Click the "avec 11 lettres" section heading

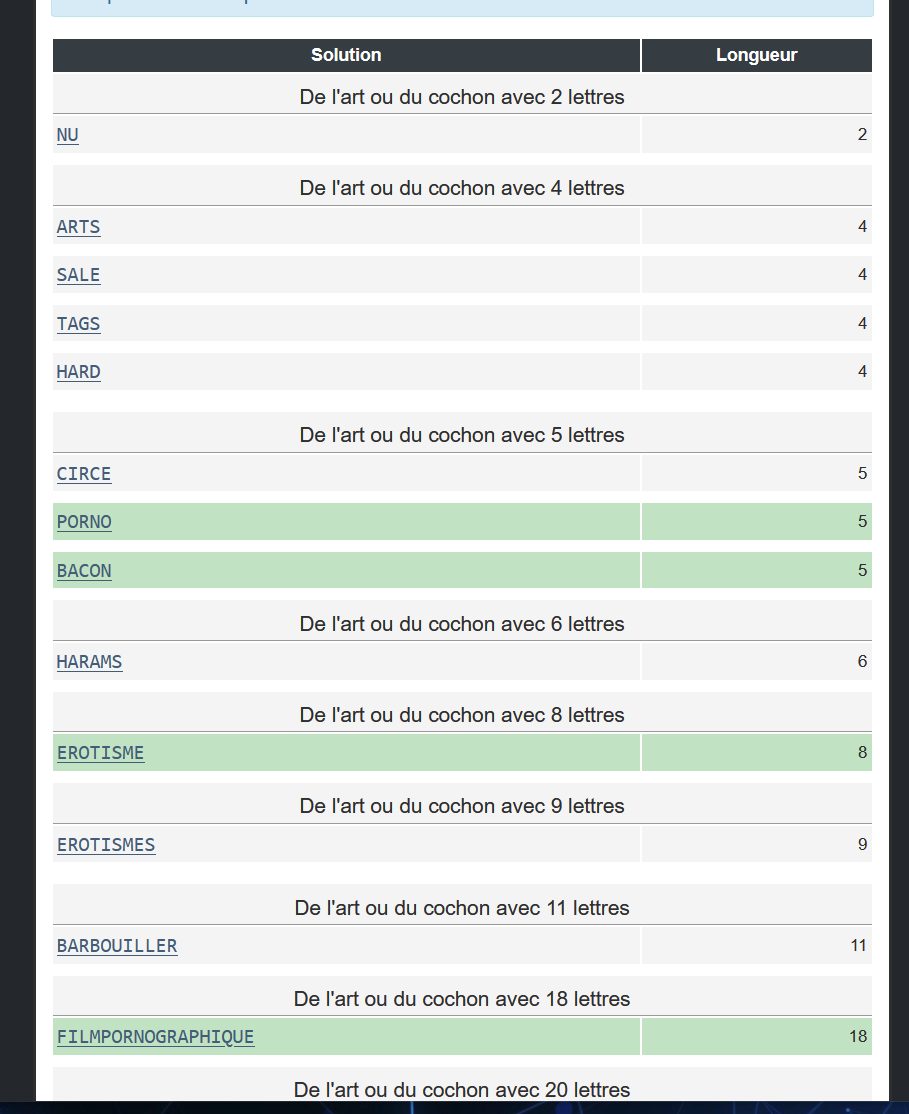point(462,908)
